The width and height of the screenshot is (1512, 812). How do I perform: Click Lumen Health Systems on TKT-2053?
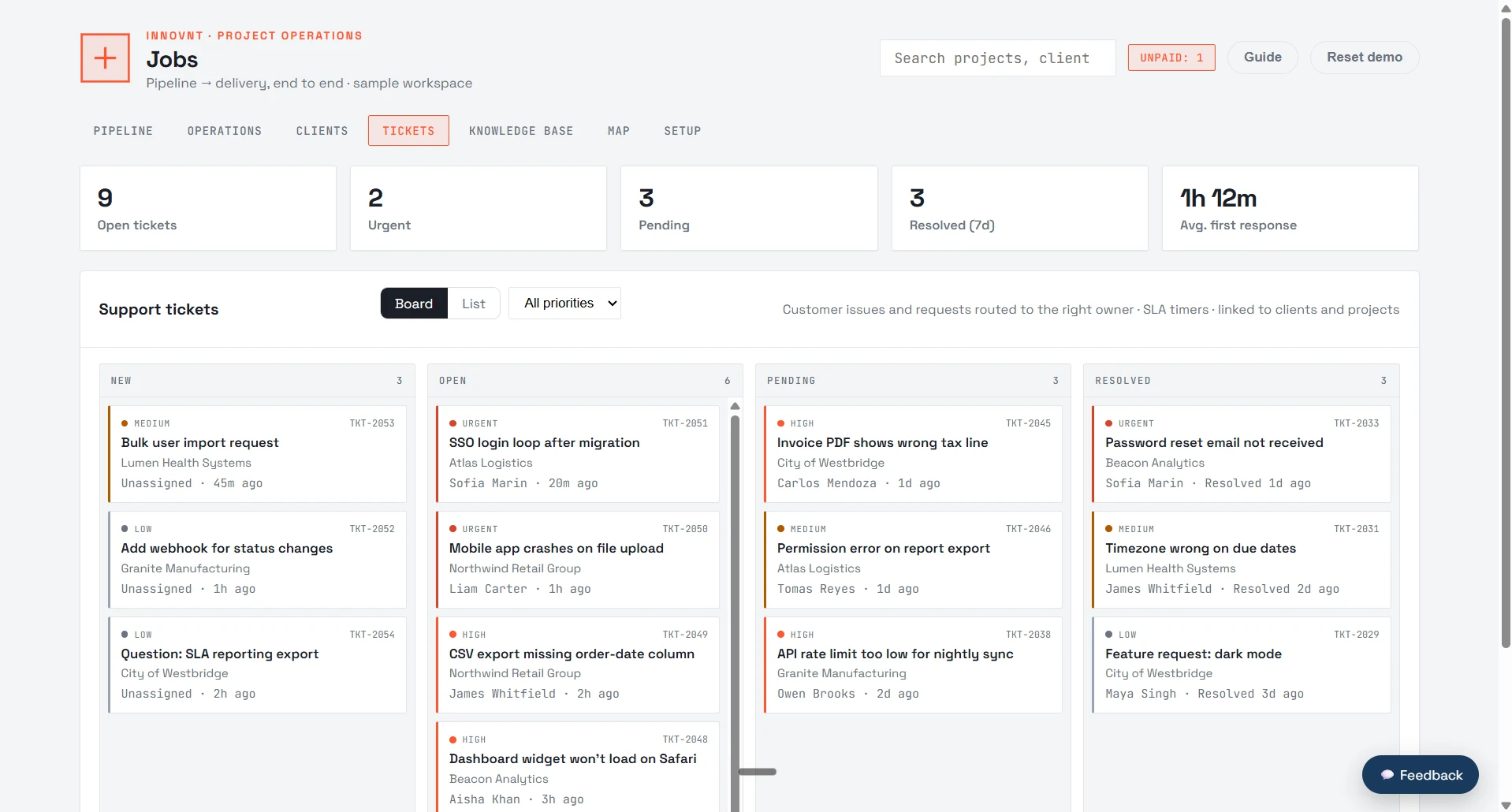coord(186,463)
